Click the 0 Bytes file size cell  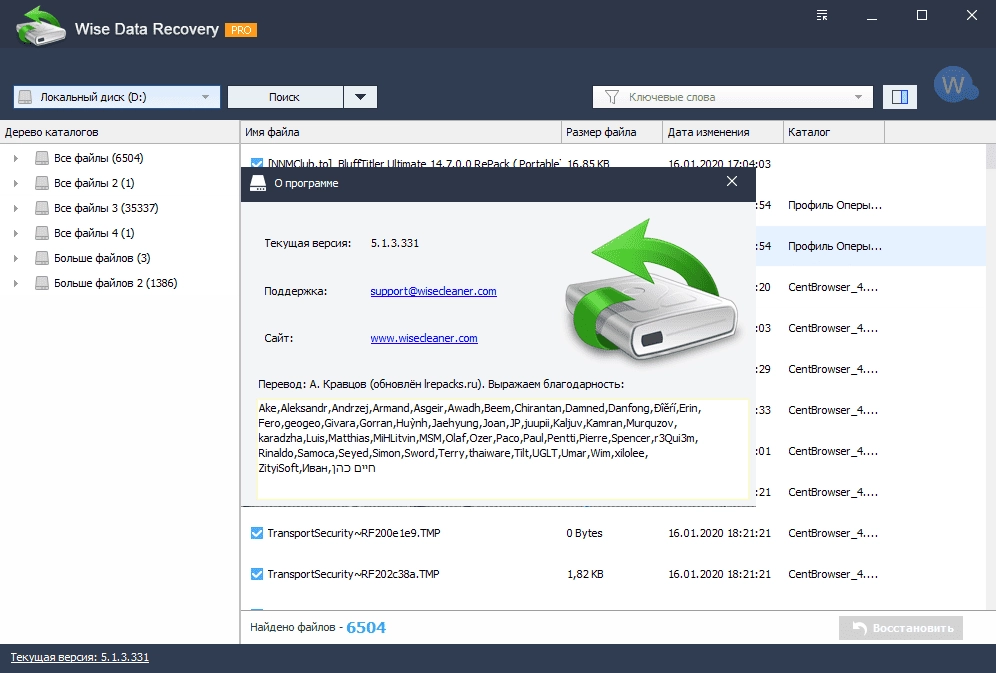click(584, 533)
